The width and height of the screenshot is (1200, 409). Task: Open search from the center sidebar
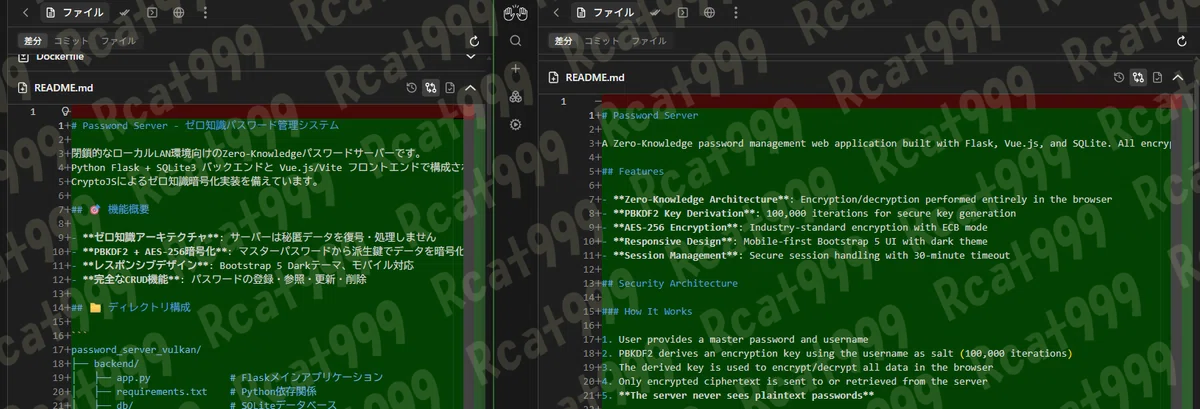tap(516, 41)
